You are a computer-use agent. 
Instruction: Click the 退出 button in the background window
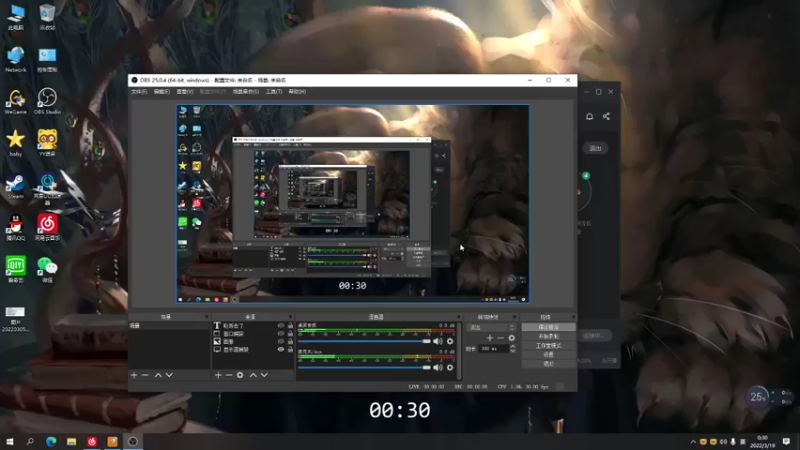pos(595,148)
